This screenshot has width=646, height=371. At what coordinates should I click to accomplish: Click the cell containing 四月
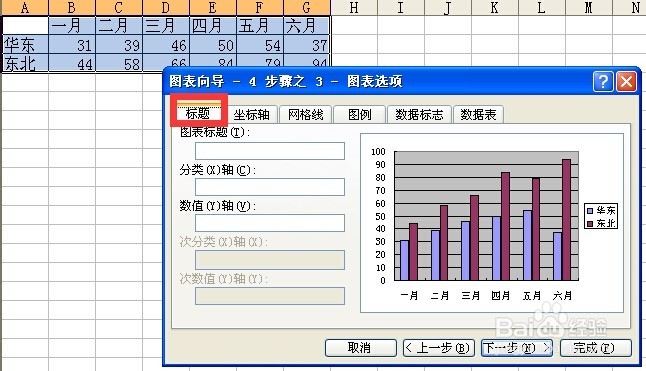[213, 26]
